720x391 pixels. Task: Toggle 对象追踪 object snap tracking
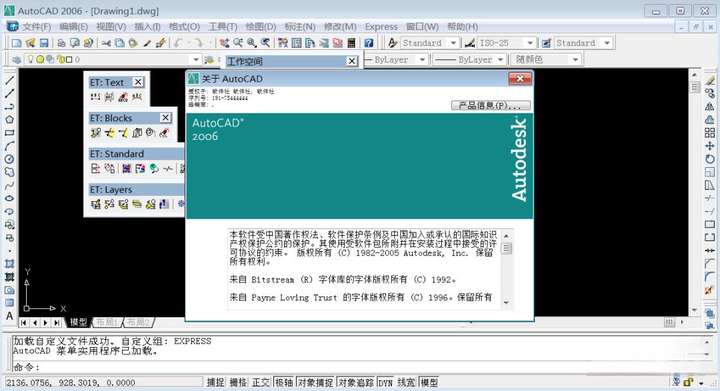point(356,382)
